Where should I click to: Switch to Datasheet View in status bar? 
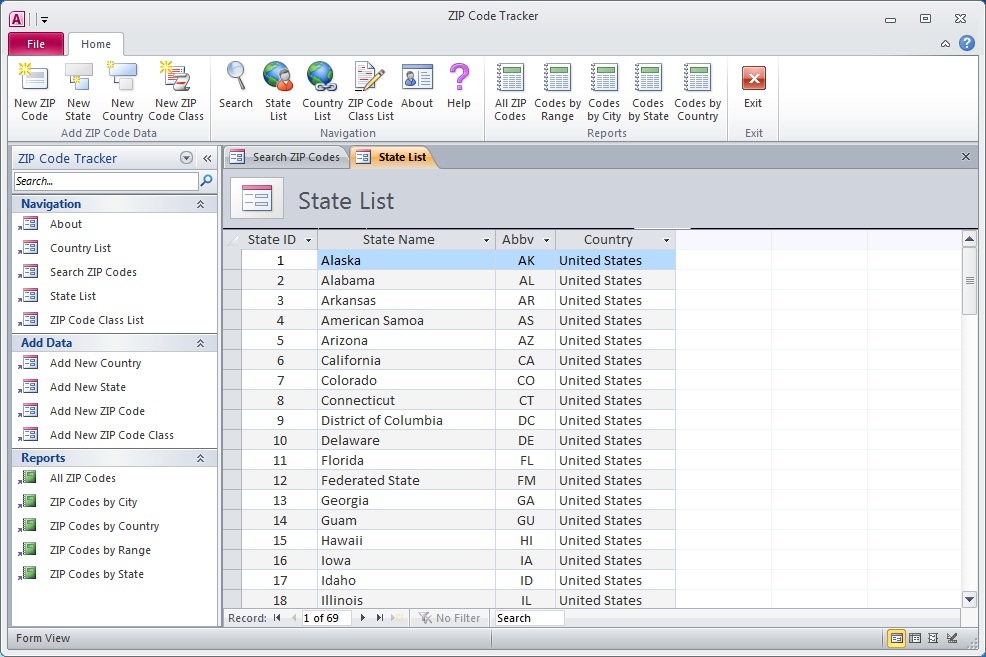(916, 638)
